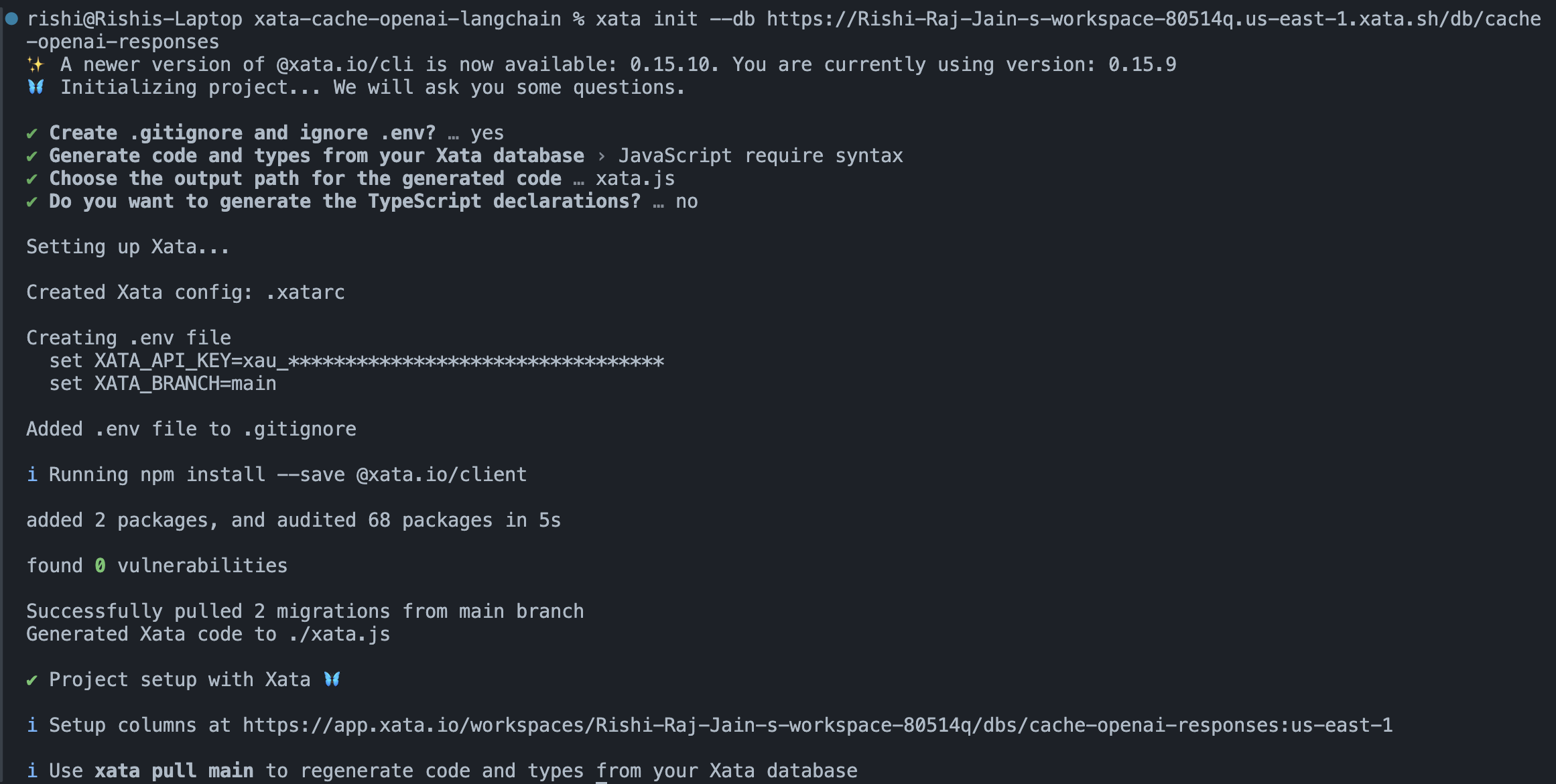Viewport: 1556px width, 784px height.
Task: Click the checkmark beside Create .gitignore and ignore .env
Action: (x=31, y=133)
